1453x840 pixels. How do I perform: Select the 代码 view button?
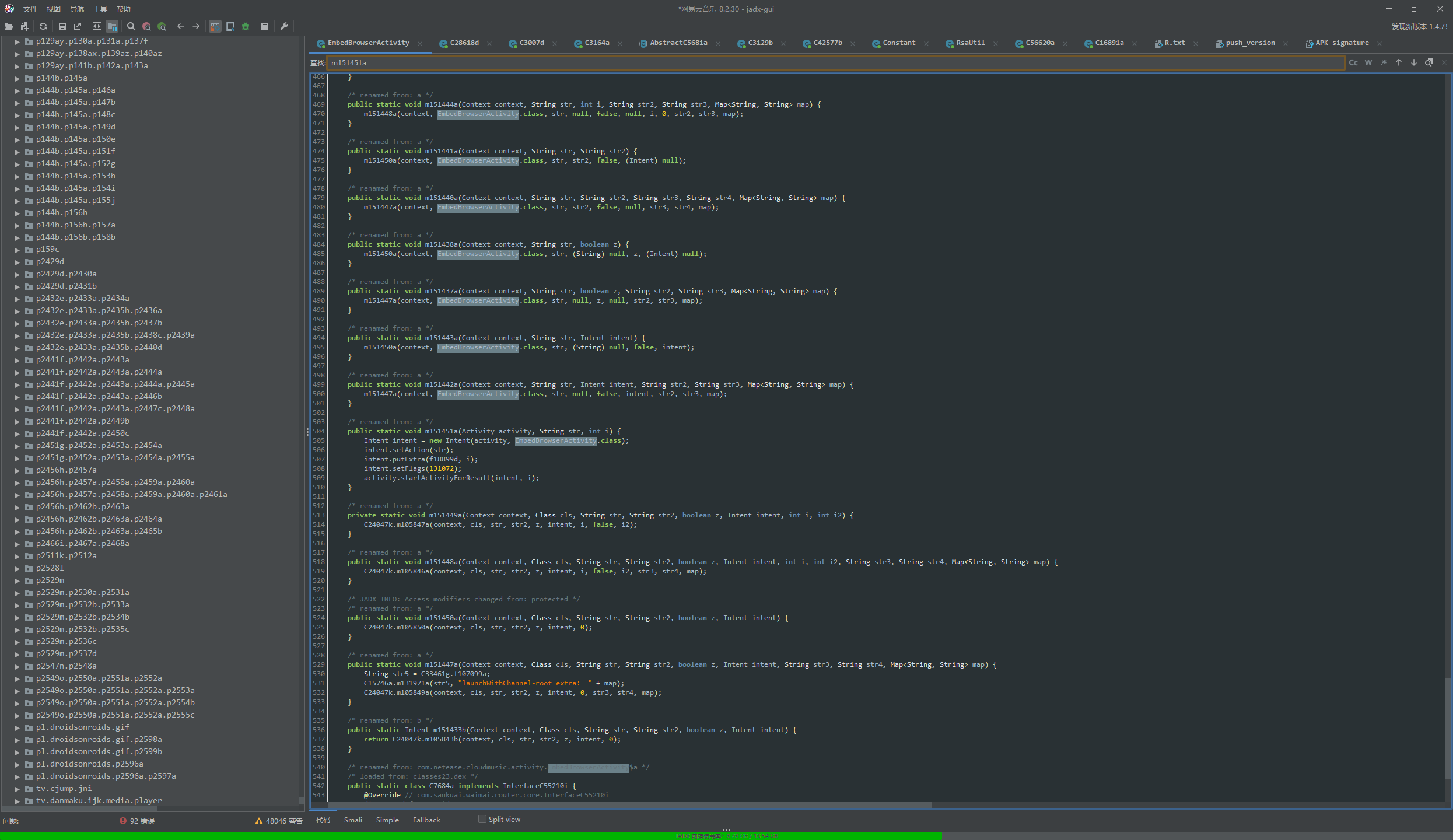323,820
